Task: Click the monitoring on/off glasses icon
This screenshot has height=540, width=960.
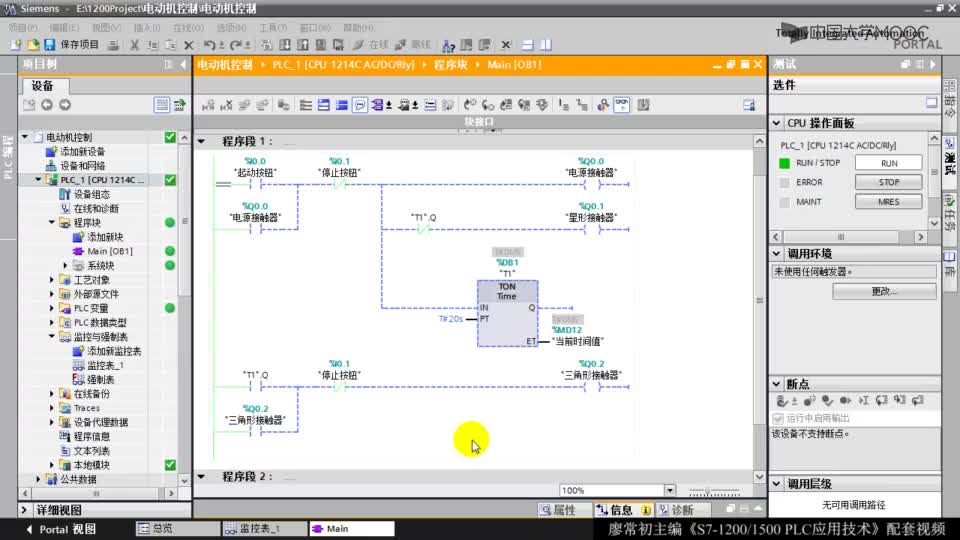Action: coord(621,105)
